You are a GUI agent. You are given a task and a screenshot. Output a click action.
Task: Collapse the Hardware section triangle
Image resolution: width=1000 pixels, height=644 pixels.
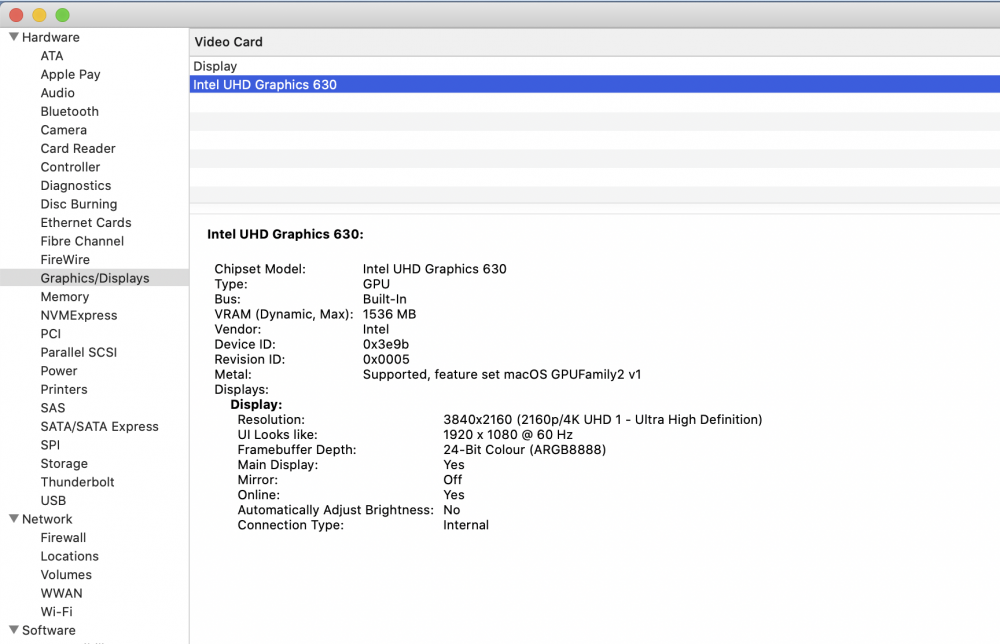pos(13,37)
